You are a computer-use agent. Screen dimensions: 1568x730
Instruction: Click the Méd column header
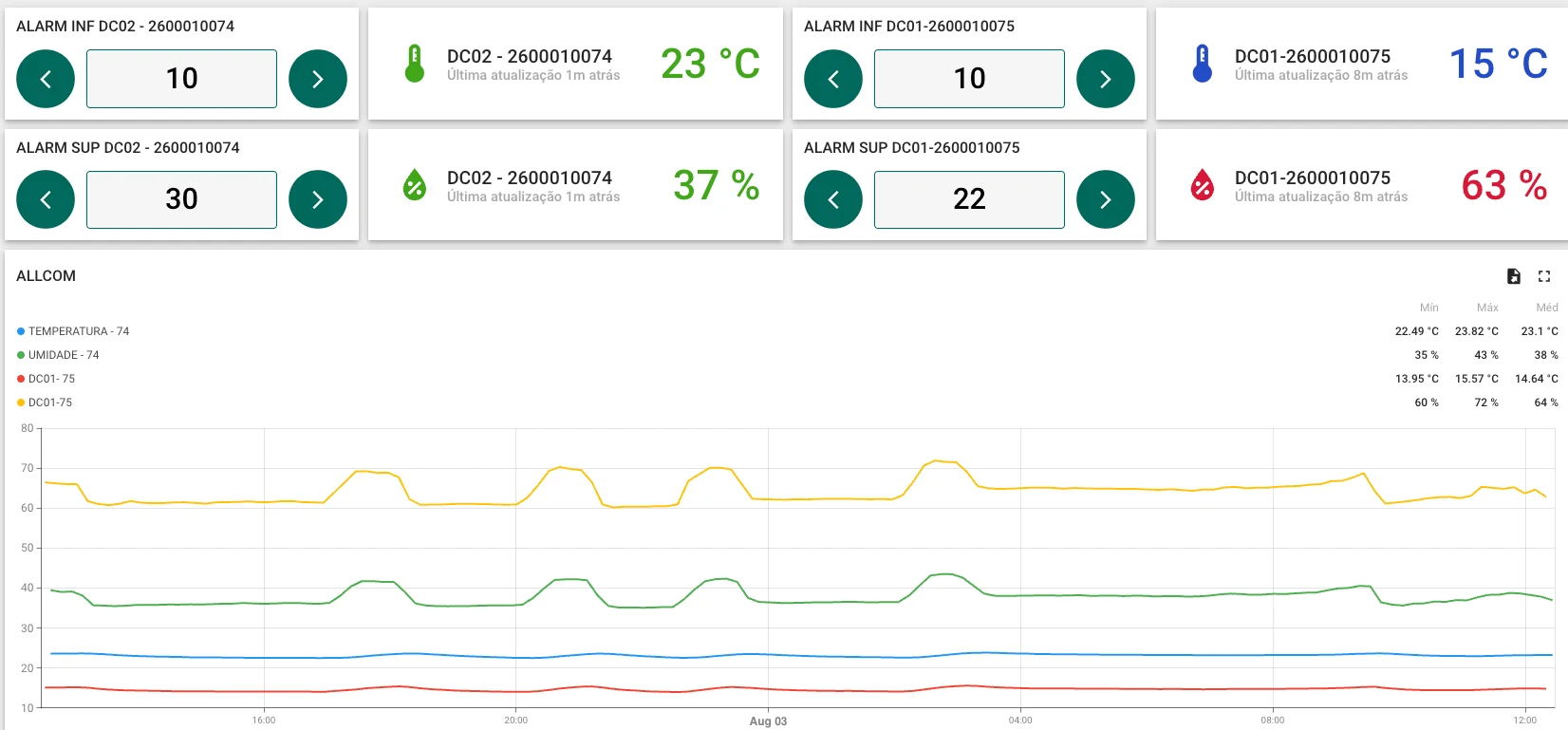(x=1547, y=308)
